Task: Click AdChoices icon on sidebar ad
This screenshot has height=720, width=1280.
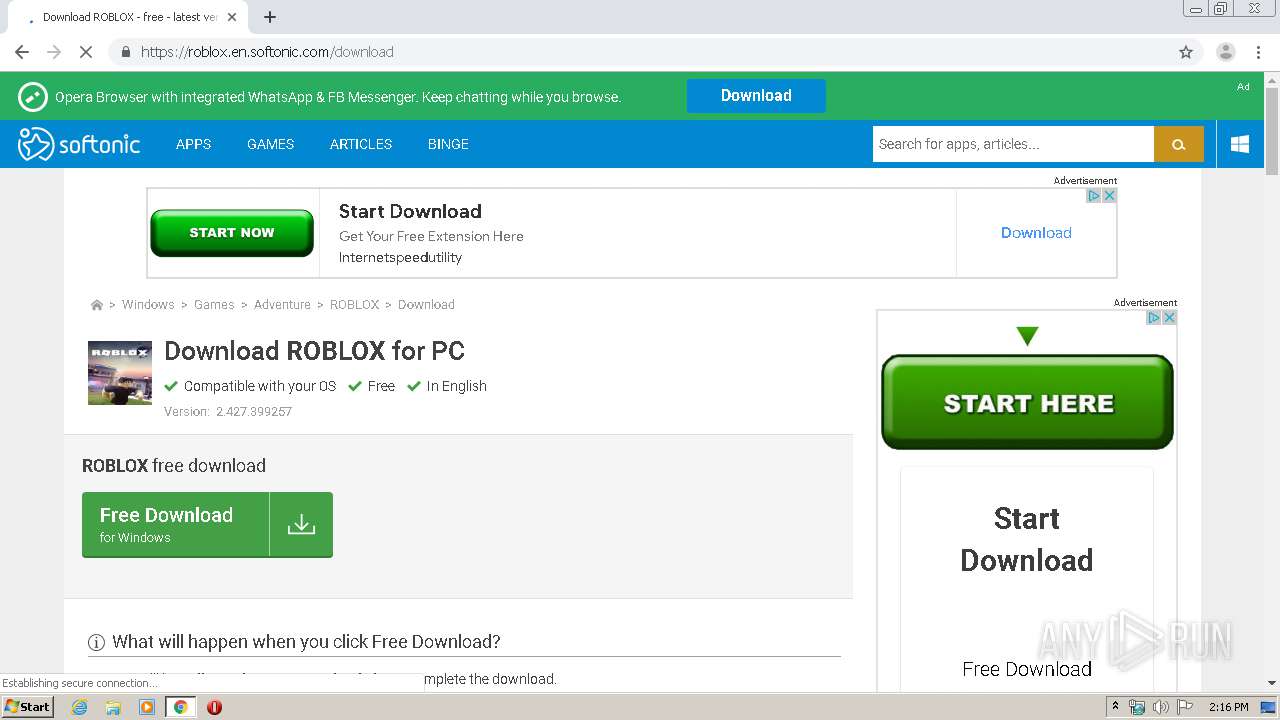Action: pyautogui.click(x=1154, y=318)
